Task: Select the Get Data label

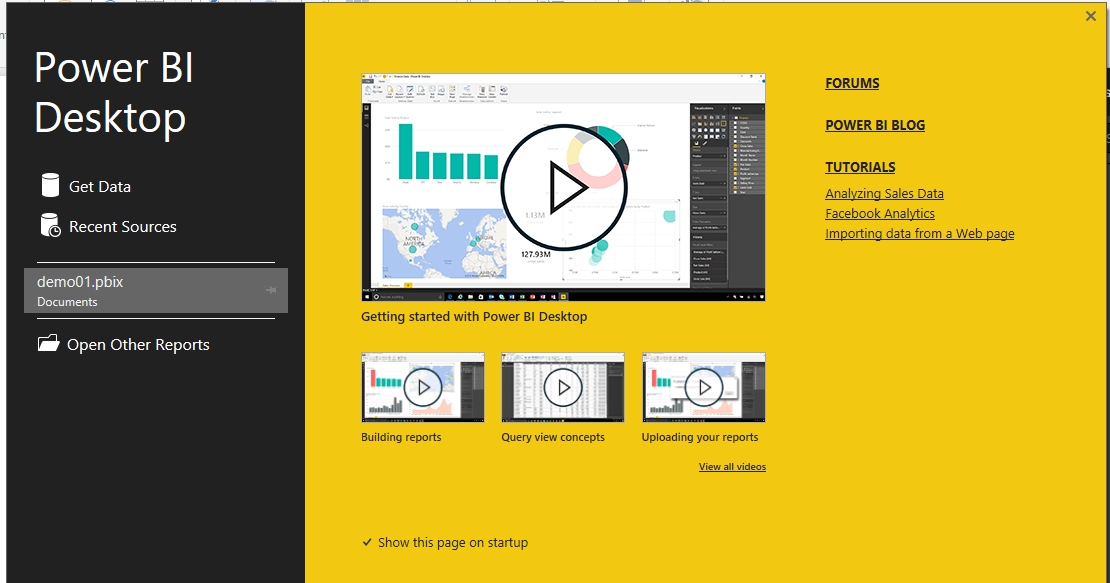Action: (x=100, y=187)
